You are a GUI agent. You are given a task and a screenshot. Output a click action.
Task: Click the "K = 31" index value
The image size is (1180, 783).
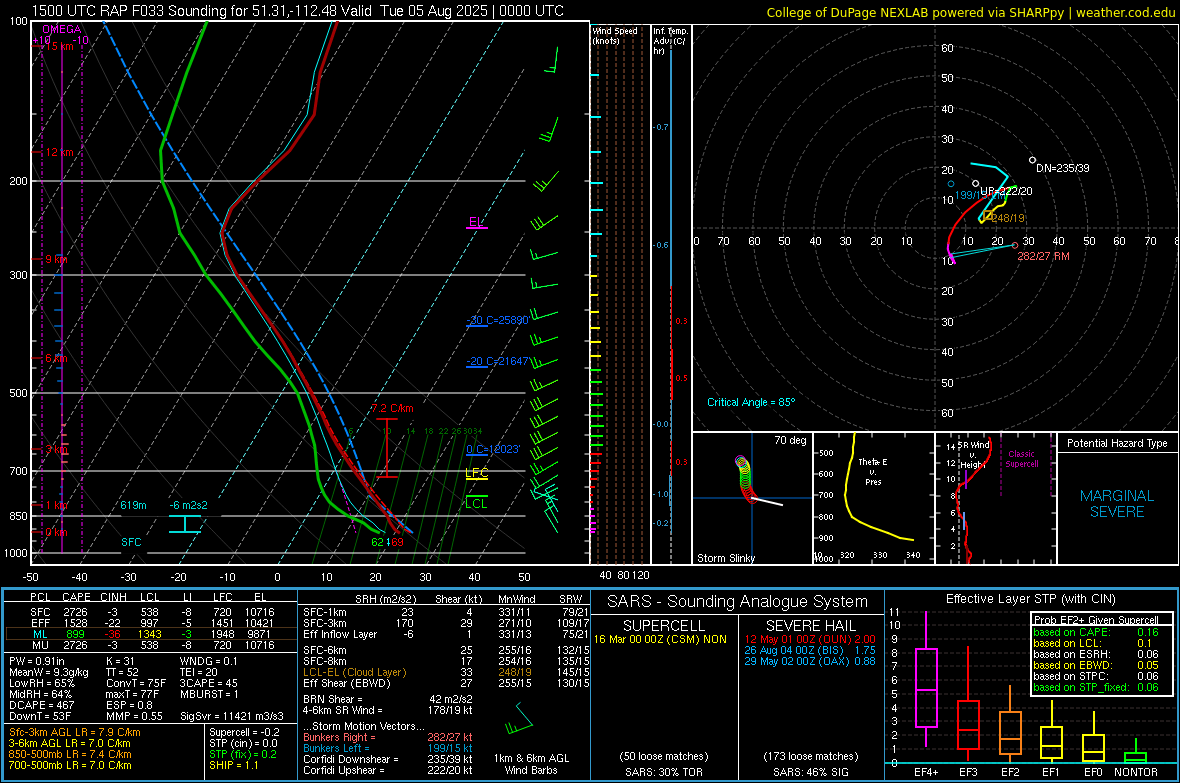click(x=120, y=661)
